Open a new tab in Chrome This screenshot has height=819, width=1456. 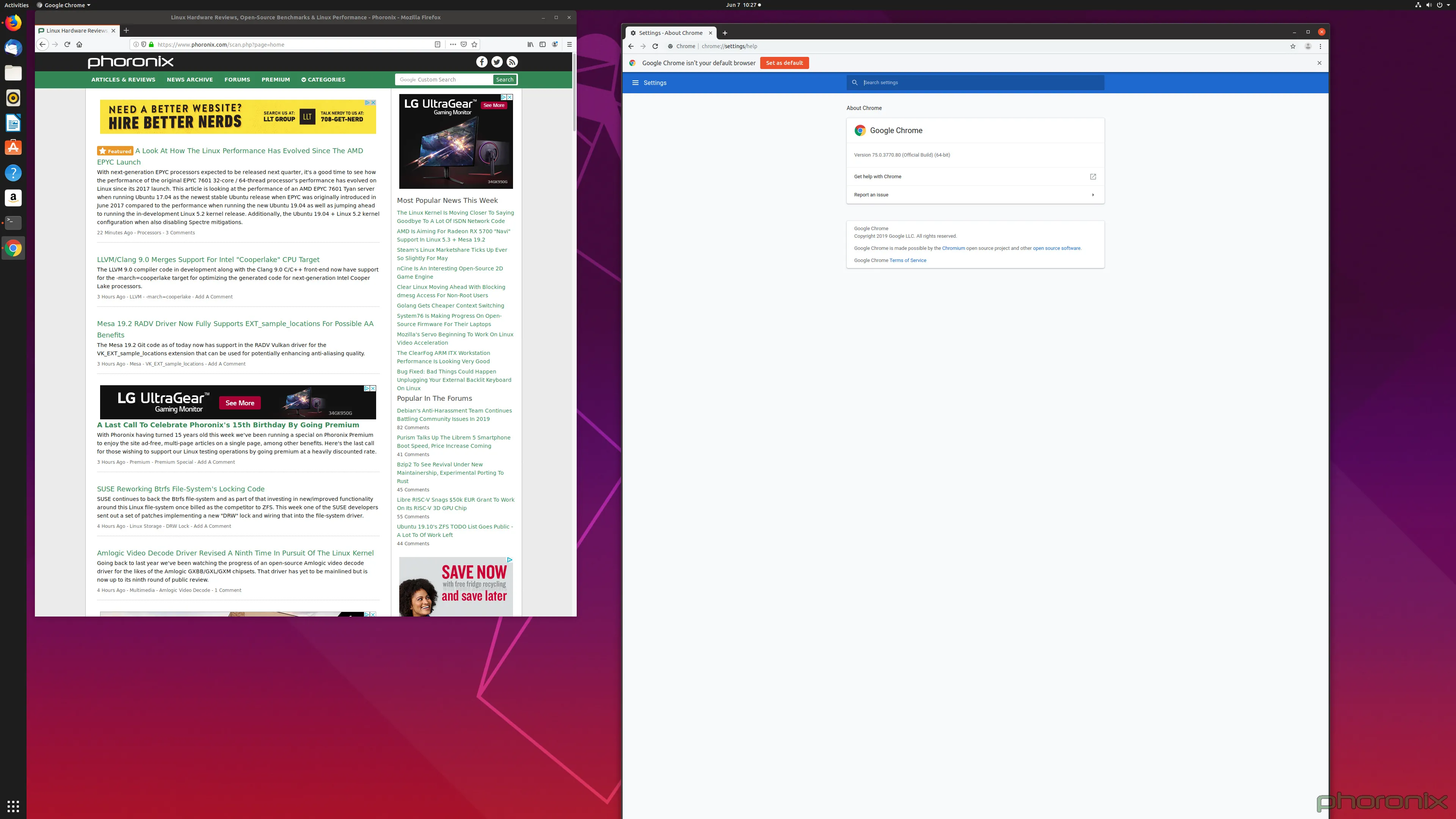click(725, 33)
